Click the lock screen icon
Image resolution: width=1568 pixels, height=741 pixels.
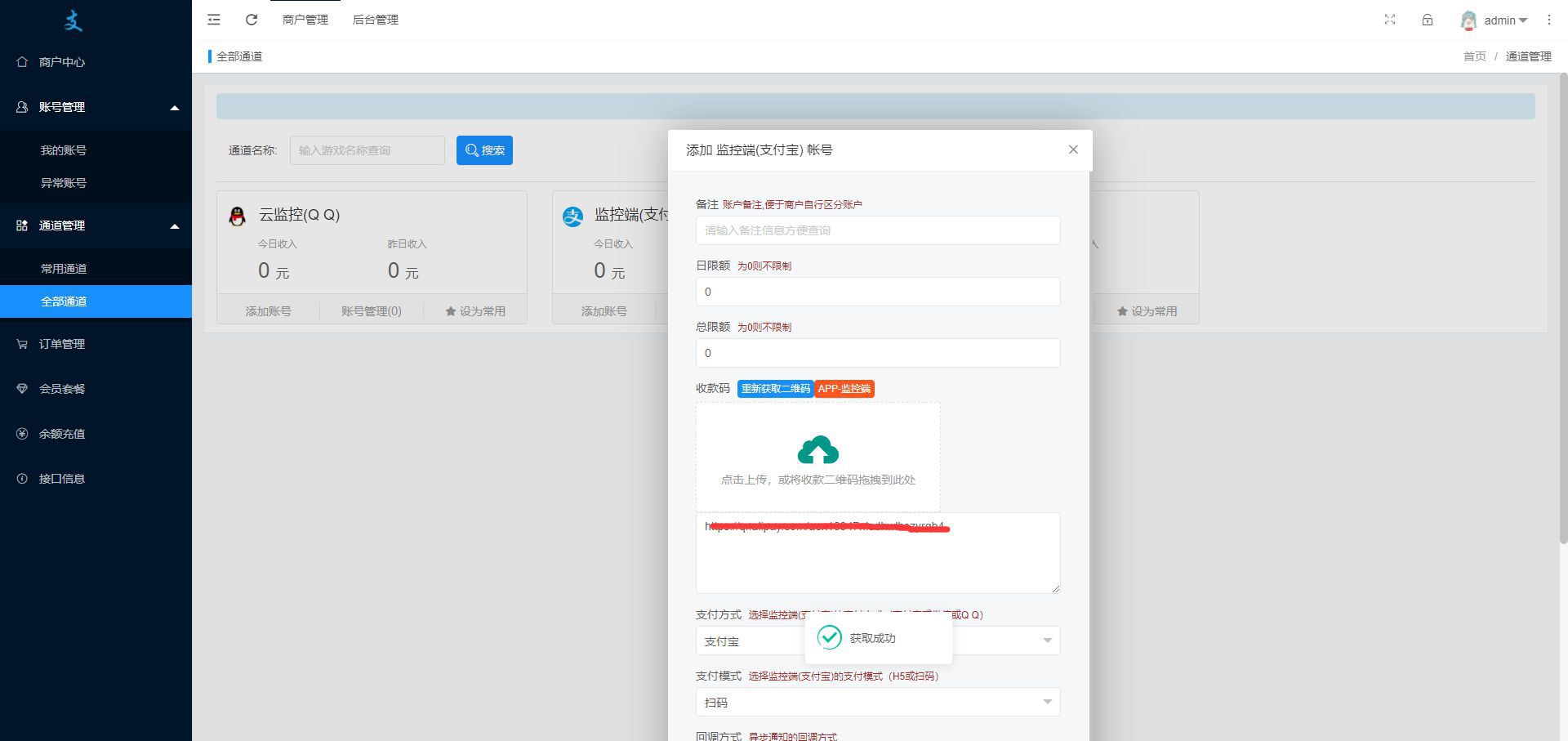tap(1428, 20)
